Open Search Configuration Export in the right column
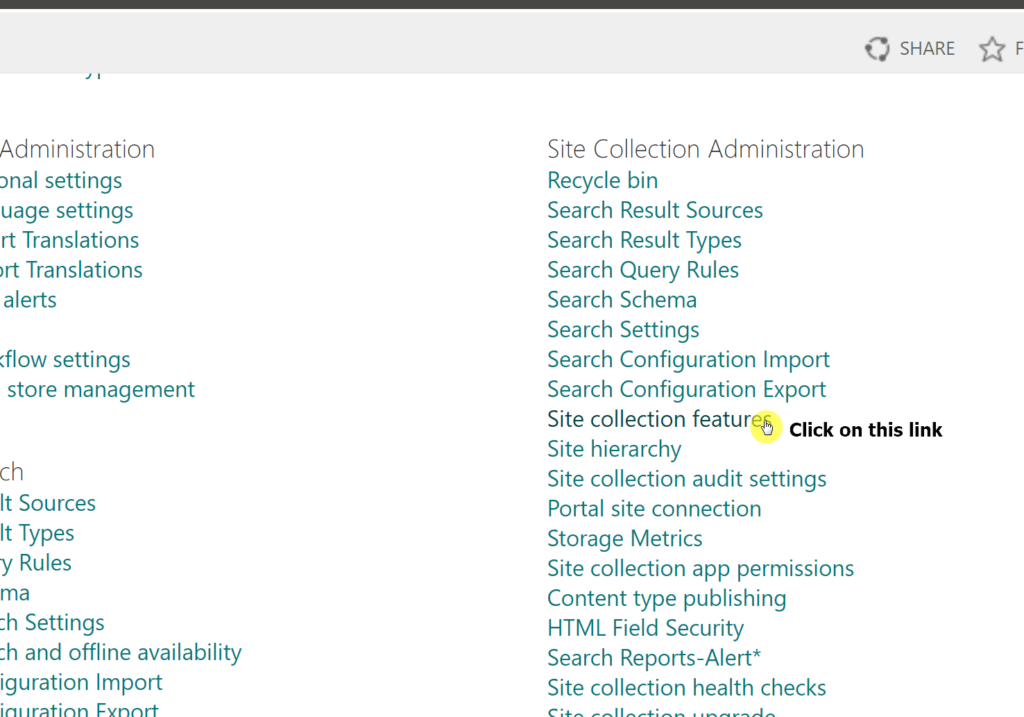 [x=686, y=390]
